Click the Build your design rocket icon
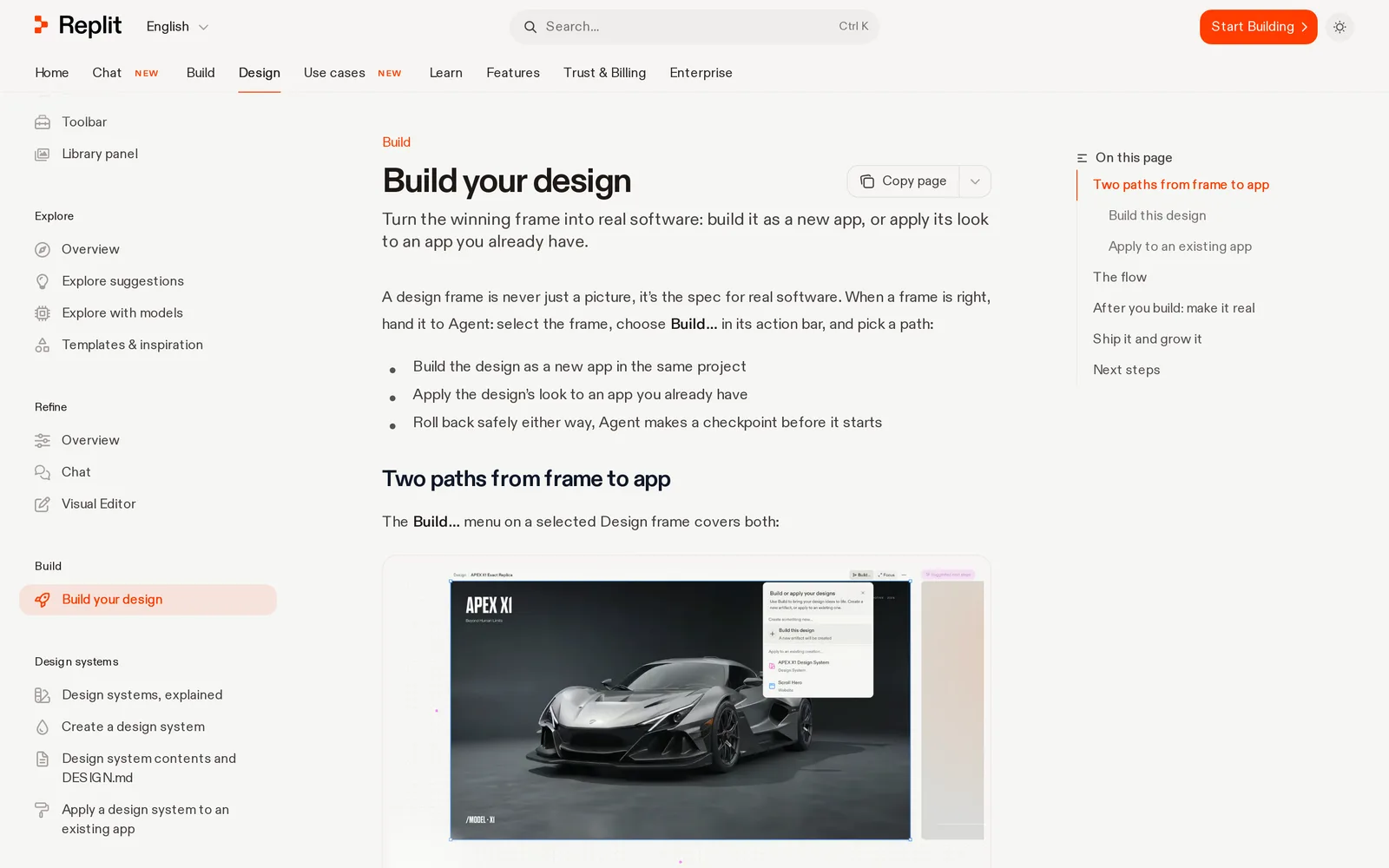1389x868 pixels. [43, 600]
